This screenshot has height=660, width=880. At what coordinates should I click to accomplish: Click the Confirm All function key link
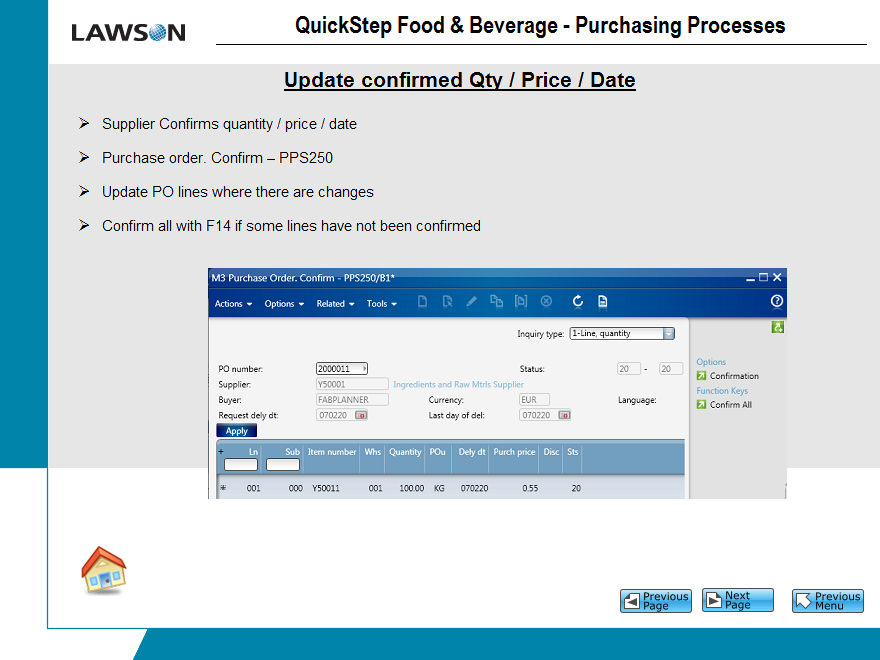click(730, 405)
